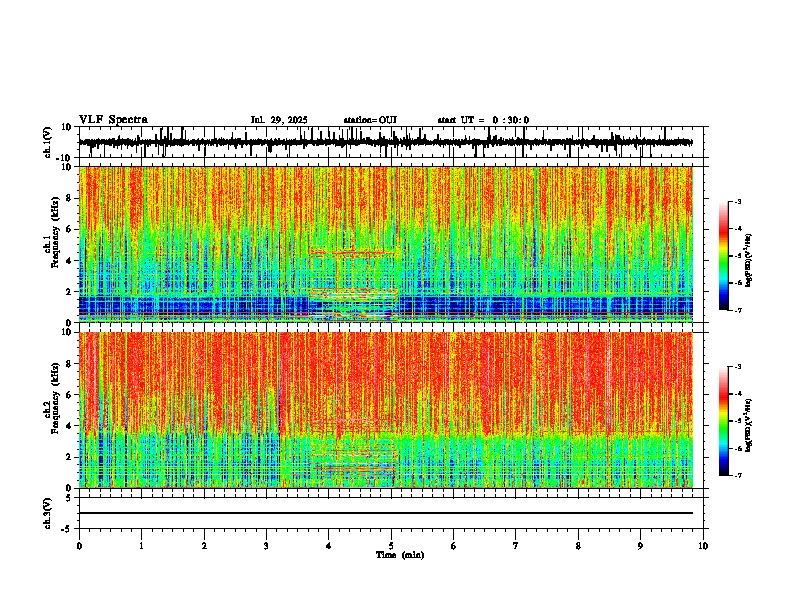Click time-axis tick label "9"
The height and width of the screenshot is (612, 792).
(x=640, y=546)
